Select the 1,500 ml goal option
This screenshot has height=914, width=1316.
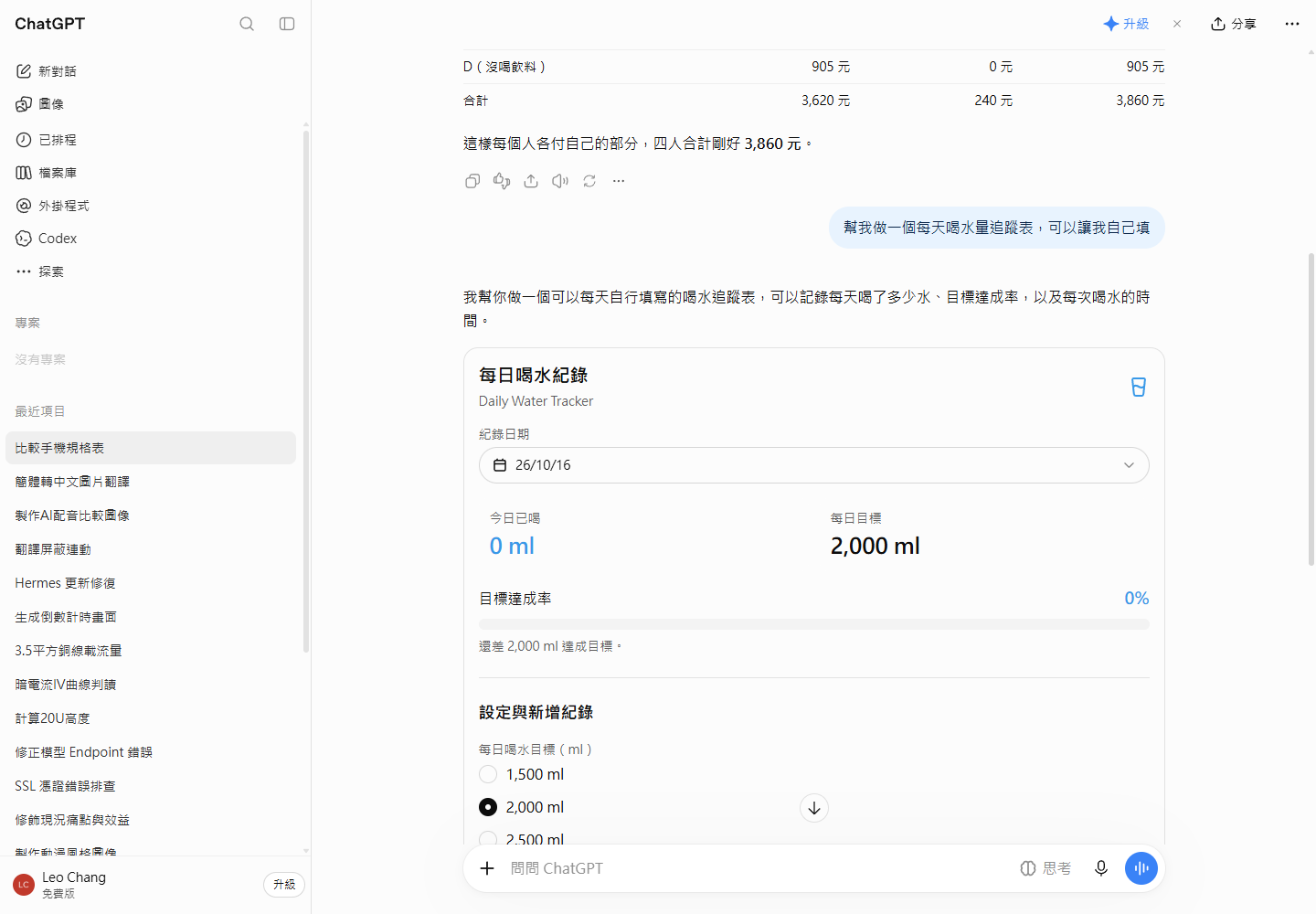(x=488, y=774)
